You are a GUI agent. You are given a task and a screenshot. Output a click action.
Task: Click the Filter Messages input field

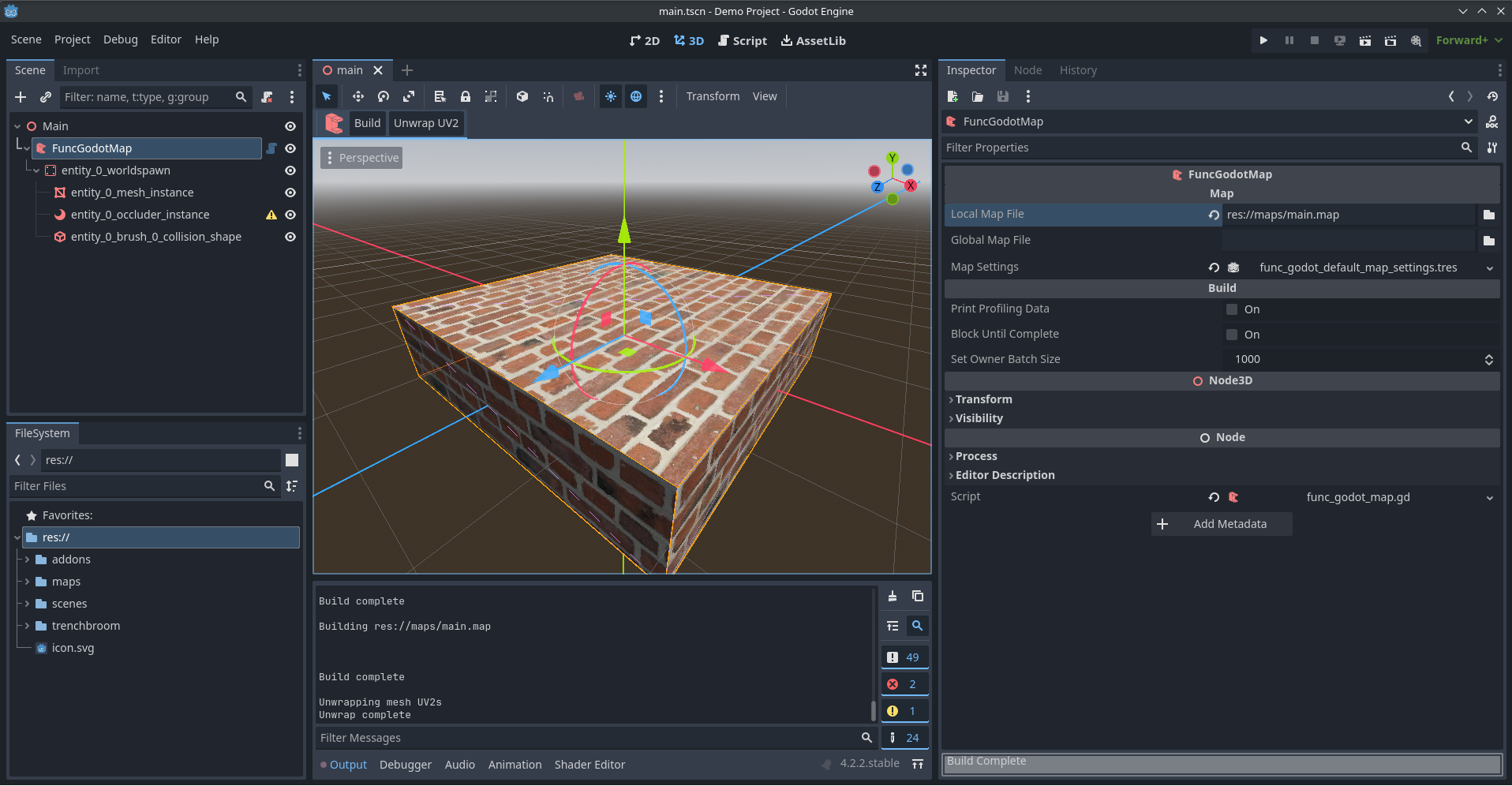588,738
